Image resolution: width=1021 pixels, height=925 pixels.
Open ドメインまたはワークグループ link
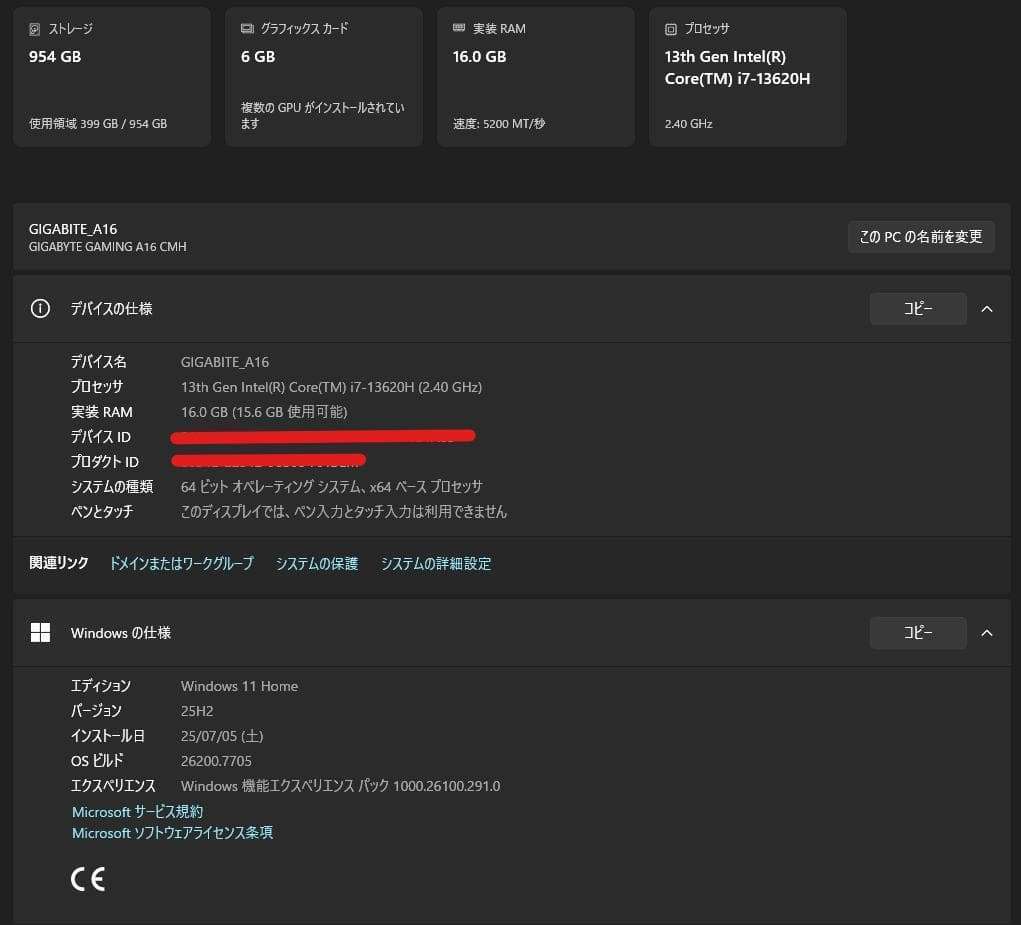182,563
